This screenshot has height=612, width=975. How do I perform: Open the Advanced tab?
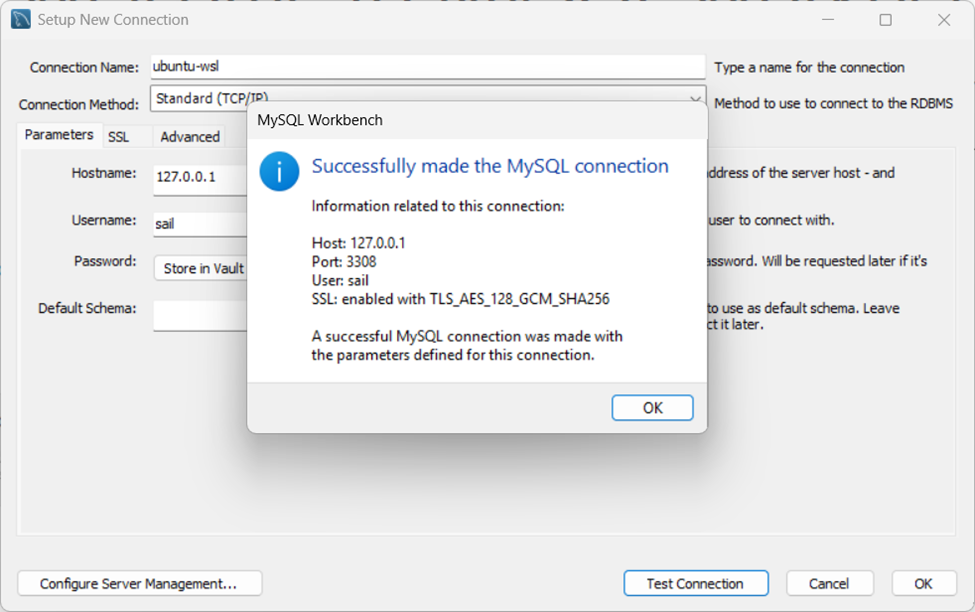click(189, 136)
